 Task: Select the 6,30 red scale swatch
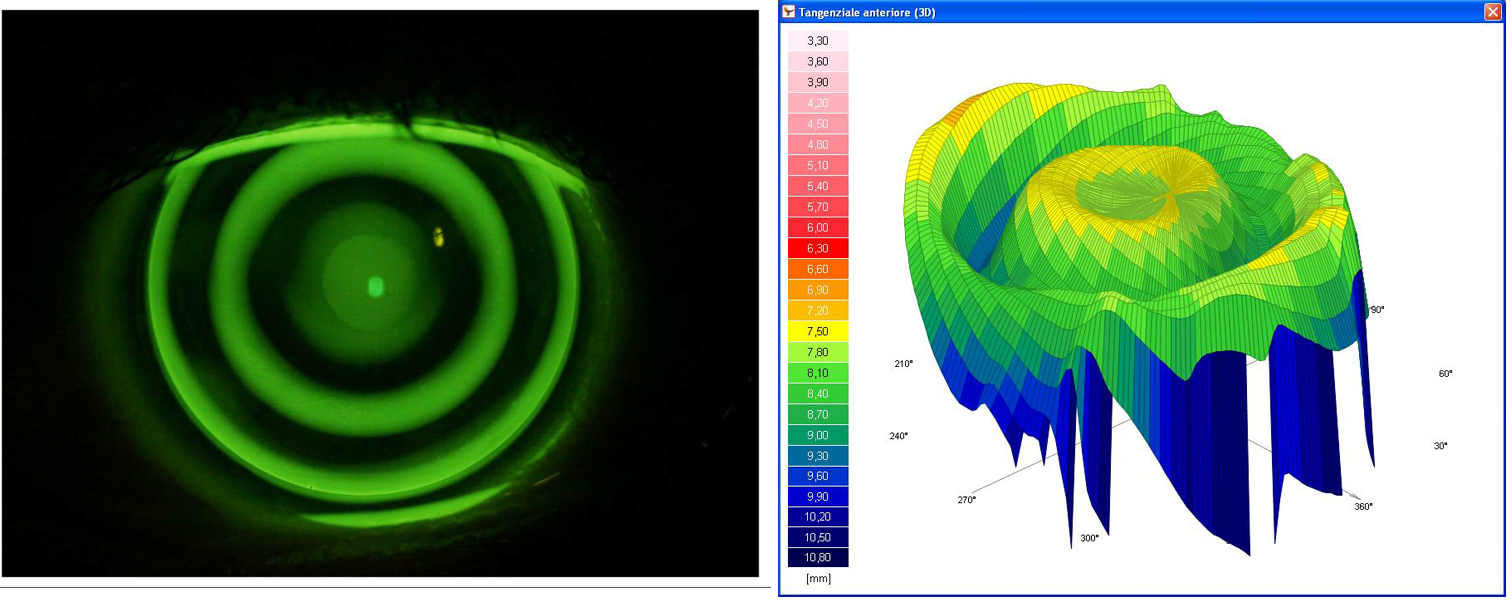coord(817,248)
